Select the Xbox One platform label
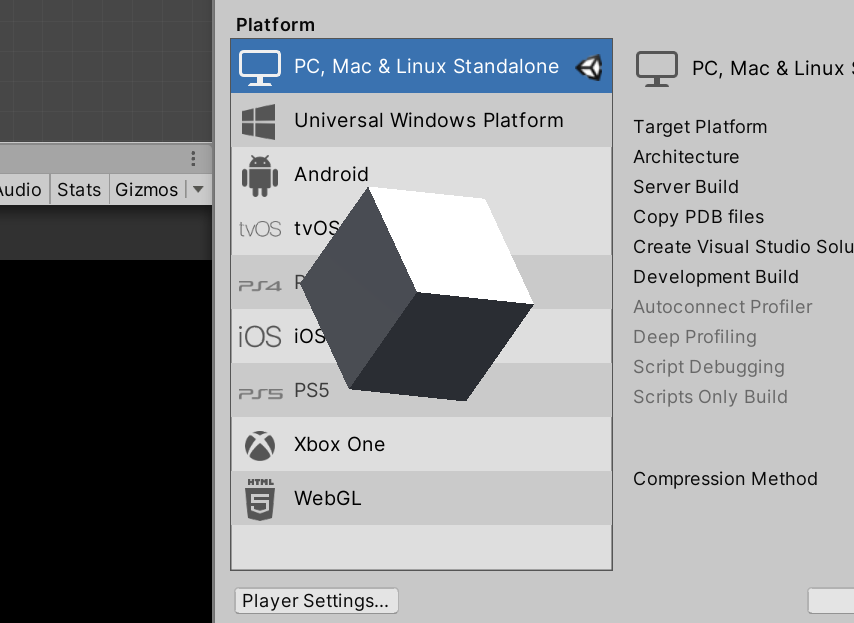Screen dimensions: 854x623 [339, 444]
